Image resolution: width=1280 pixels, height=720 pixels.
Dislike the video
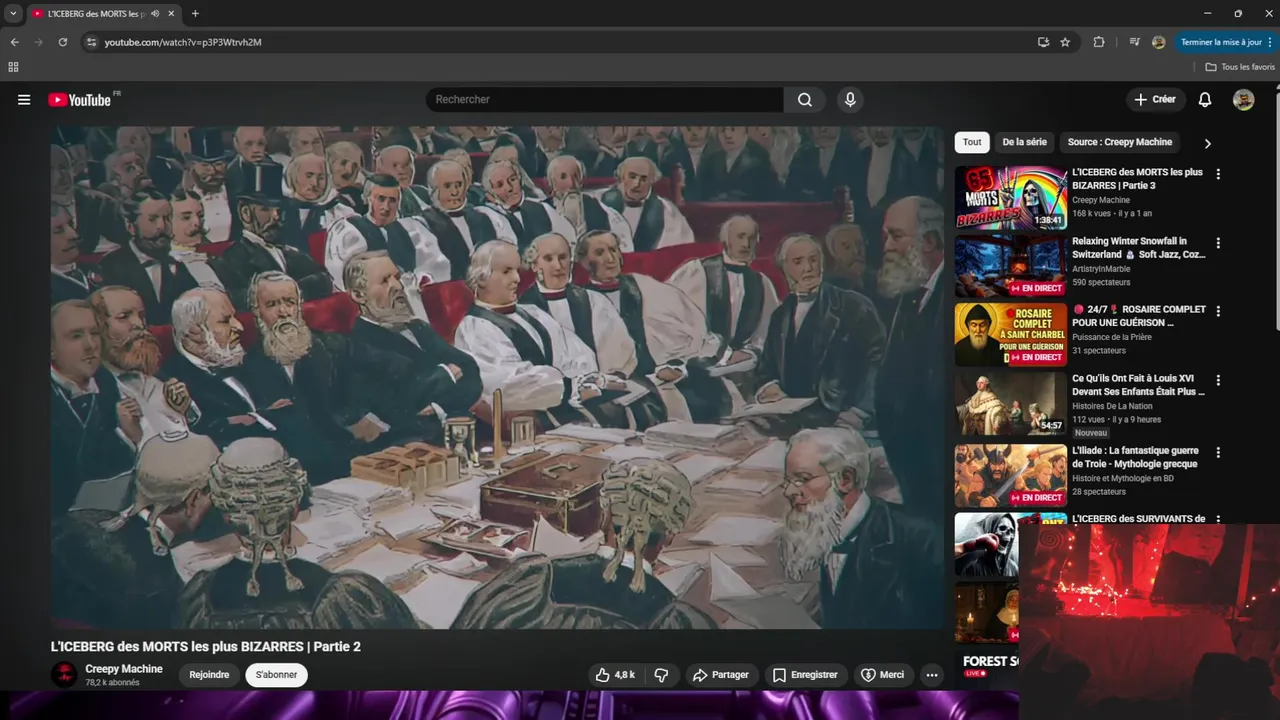[661, 675]
